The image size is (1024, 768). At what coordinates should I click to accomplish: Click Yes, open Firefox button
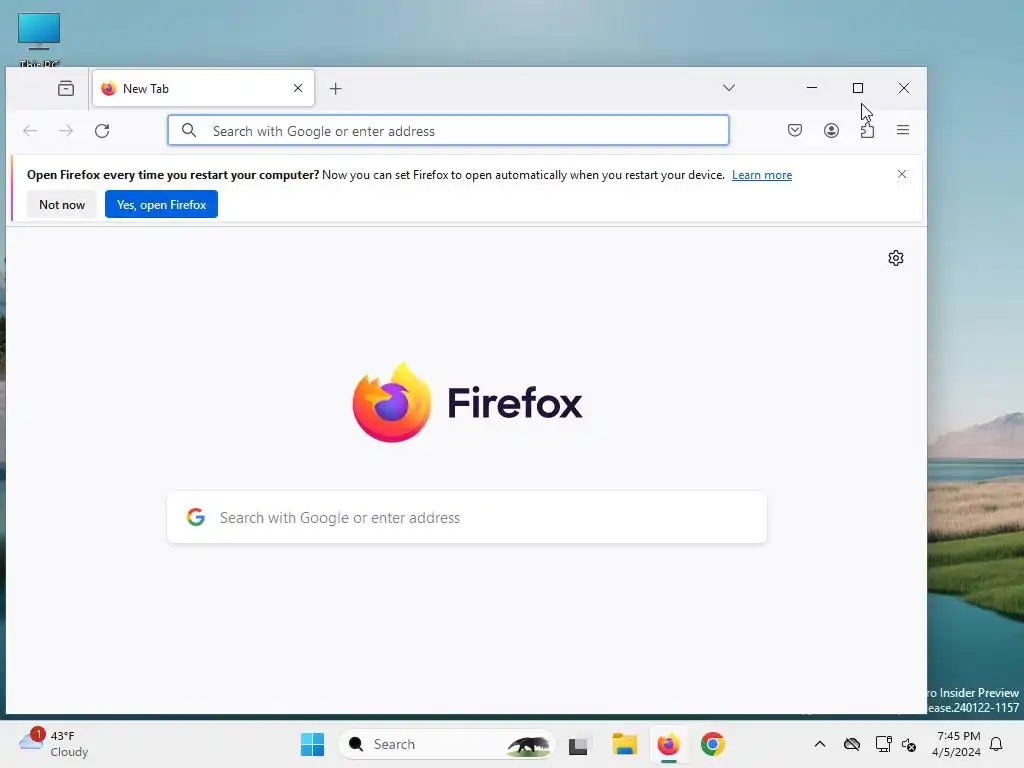(161, 204)
